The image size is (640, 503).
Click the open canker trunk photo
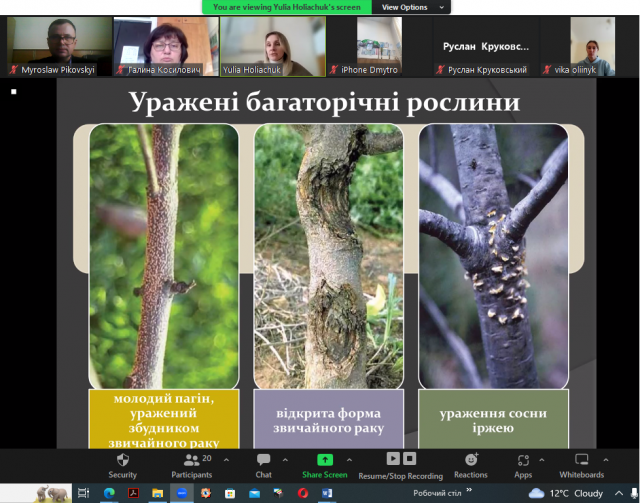[329, 256]
